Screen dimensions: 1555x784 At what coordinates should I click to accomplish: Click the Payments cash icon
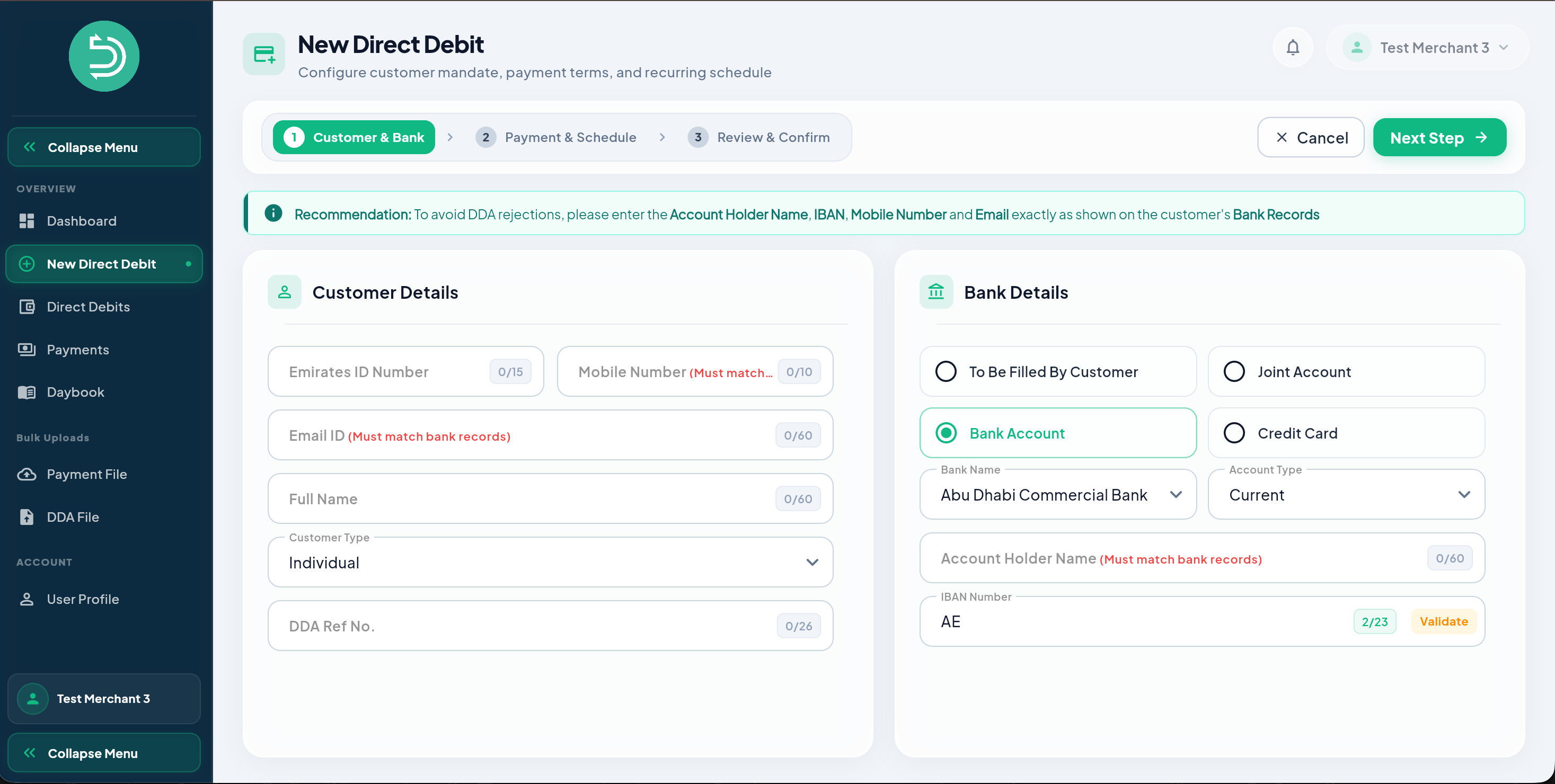(x=26, y=350)
